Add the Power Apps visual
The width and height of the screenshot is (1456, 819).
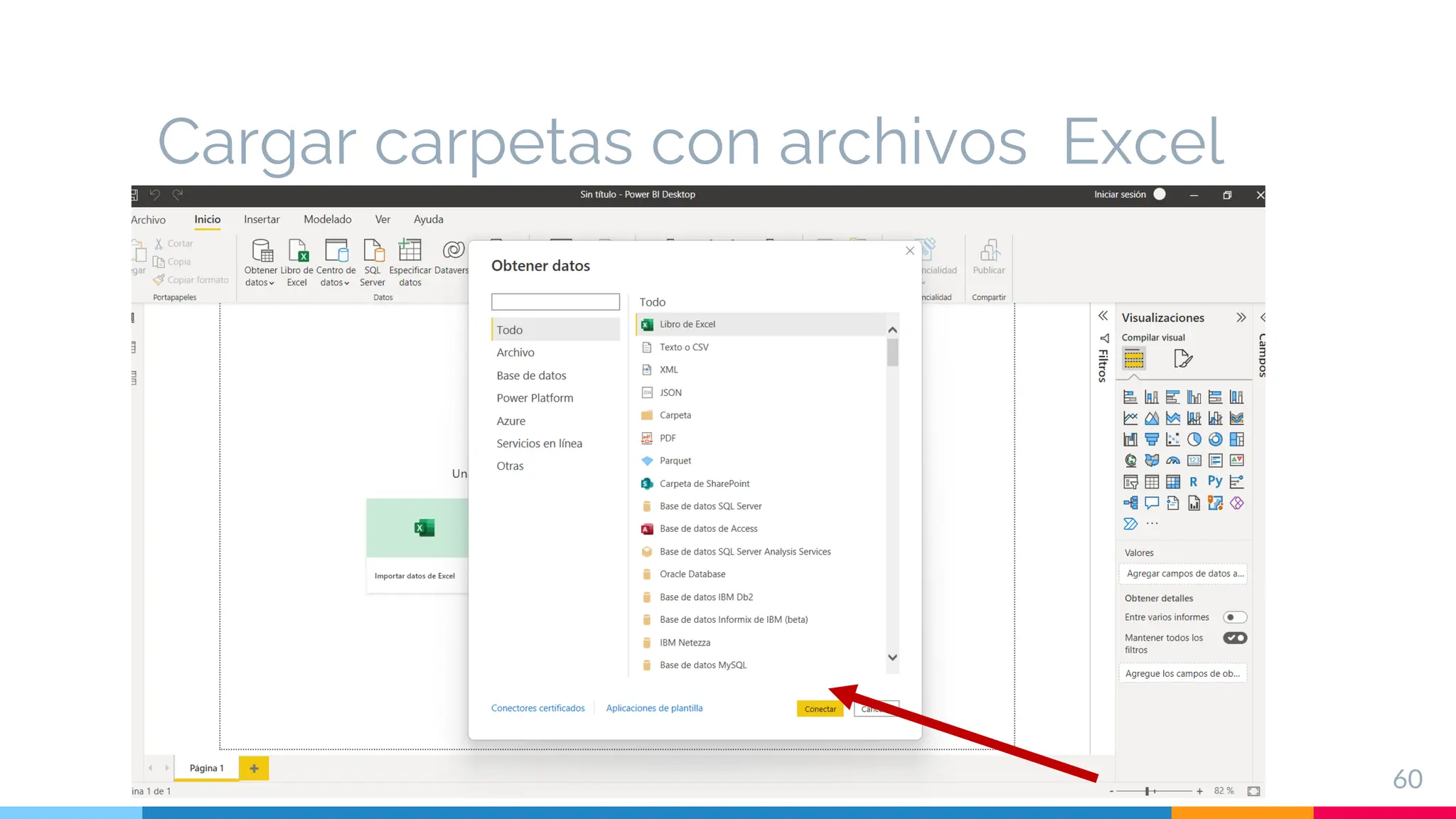(1237, 503)
